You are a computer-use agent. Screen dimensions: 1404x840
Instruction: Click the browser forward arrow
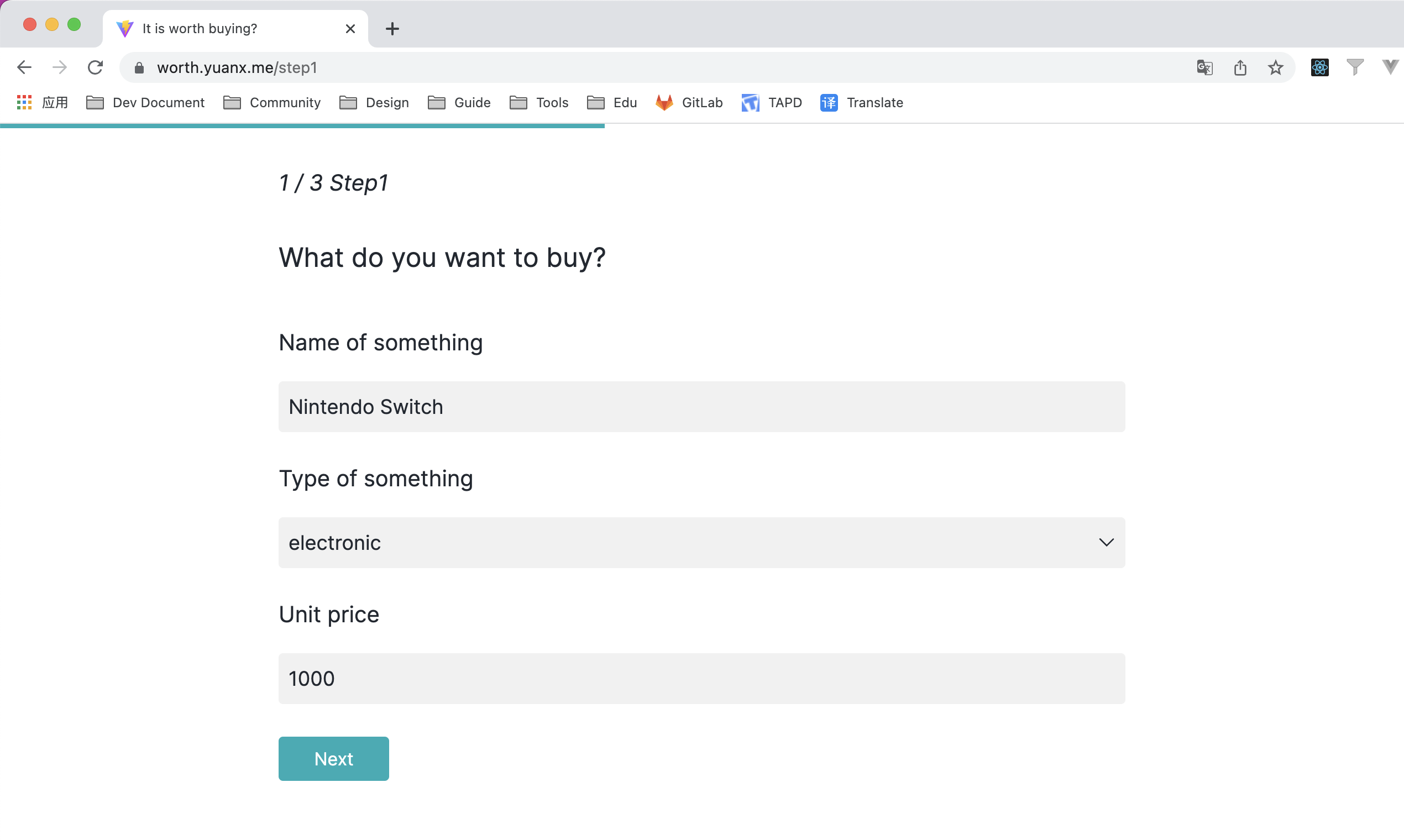pos(60,68)
